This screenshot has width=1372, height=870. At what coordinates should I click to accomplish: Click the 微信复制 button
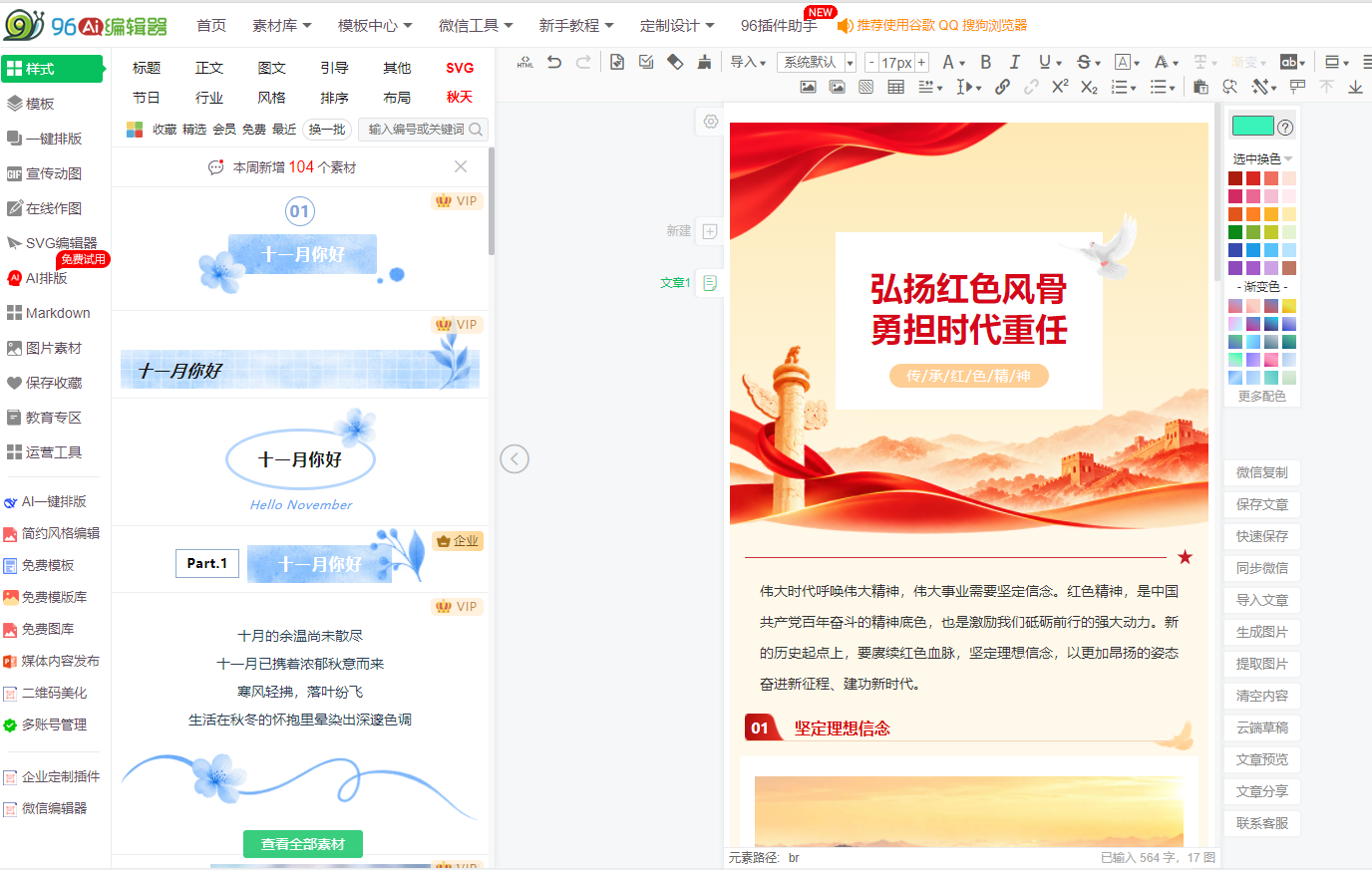click(x=1262, y=472)
